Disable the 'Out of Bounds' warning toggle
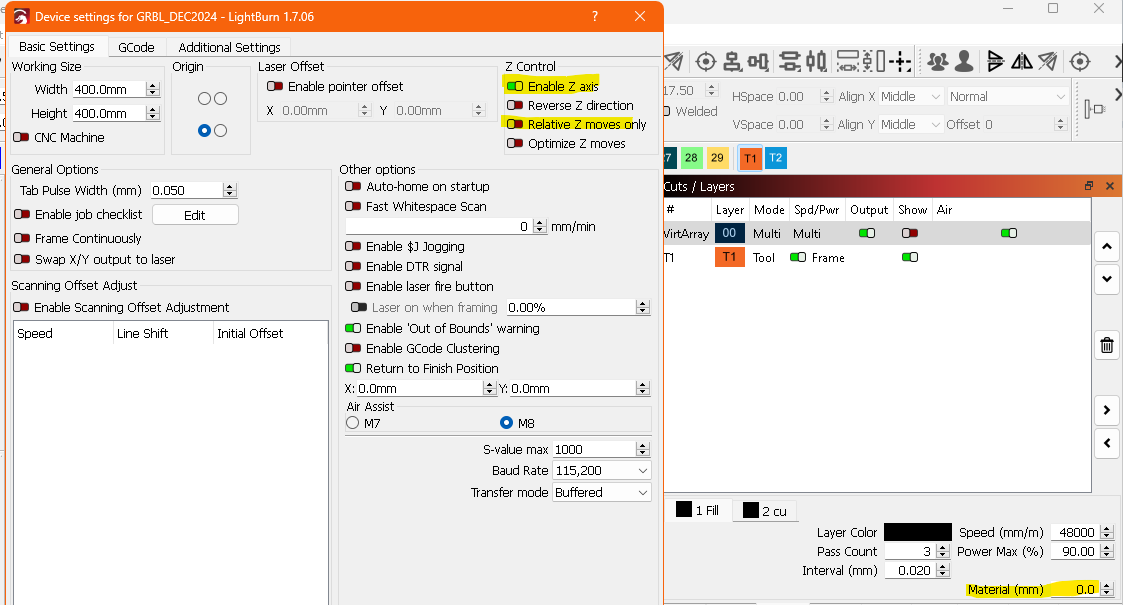 353,329
